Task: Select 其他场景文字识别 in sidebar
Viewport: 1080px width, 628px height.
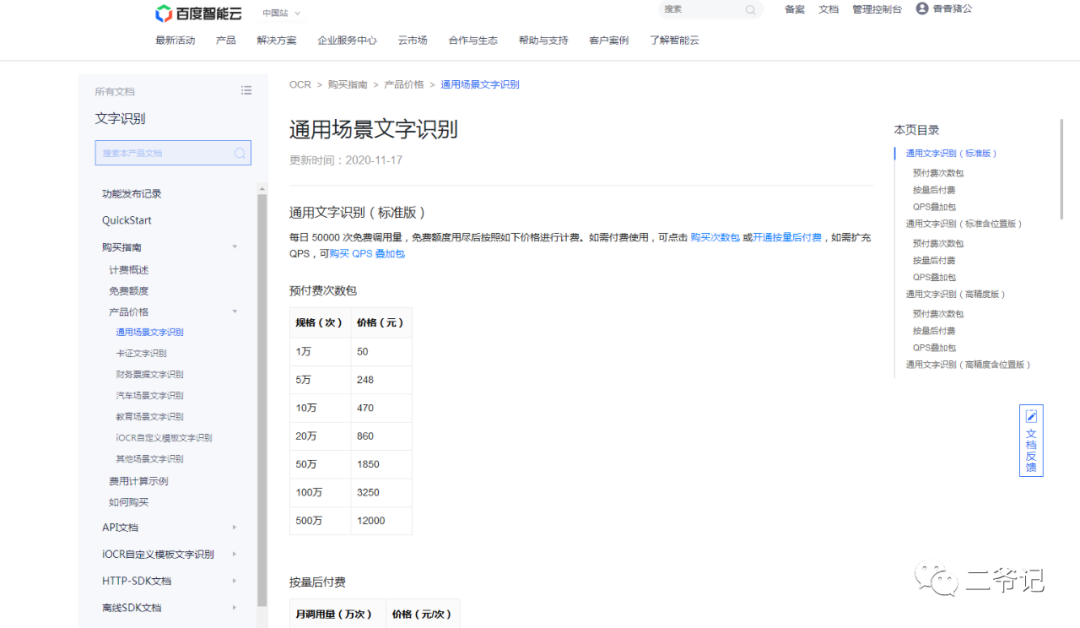Action: (149, 459)
